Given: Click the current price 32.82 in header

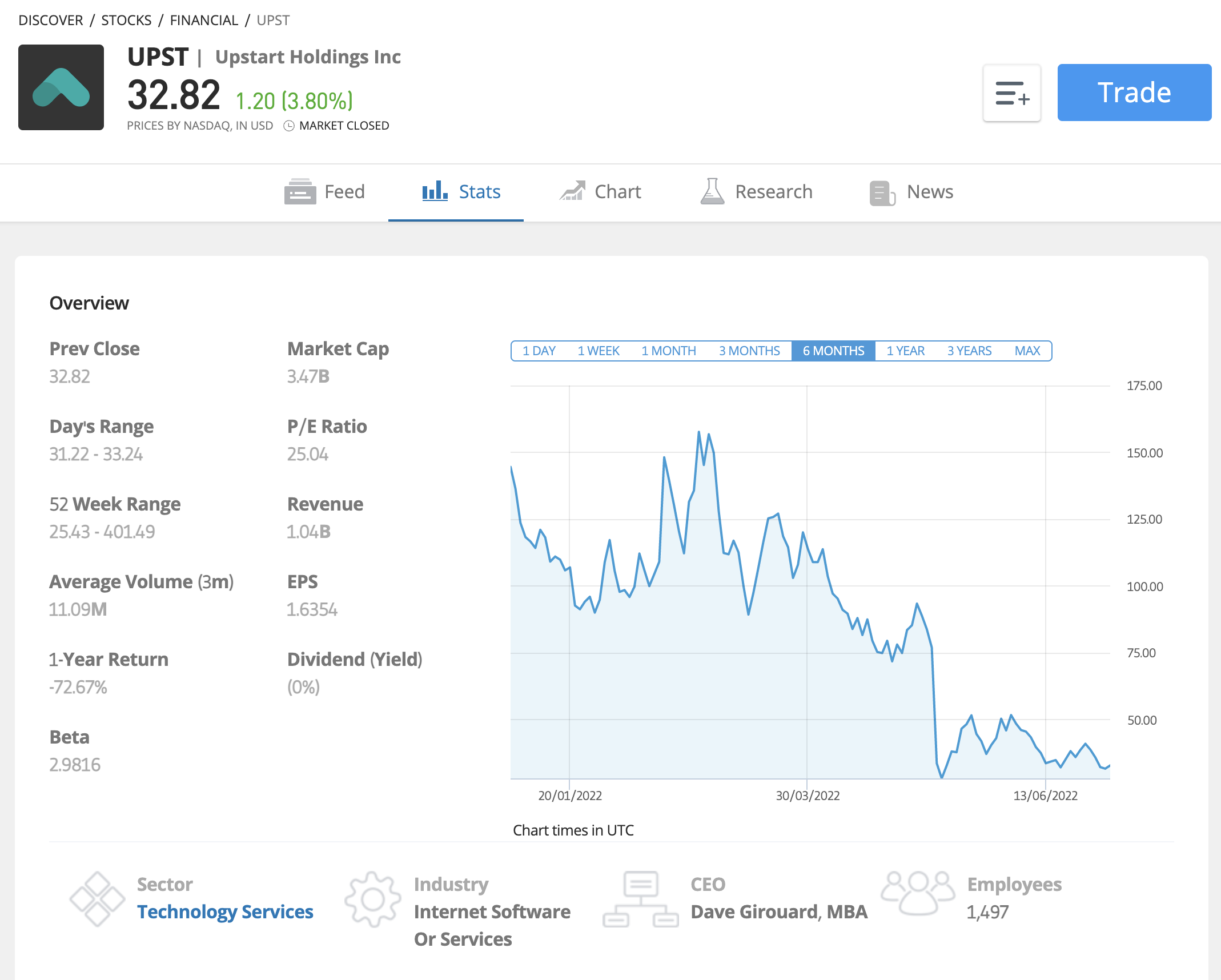Looking at the screenshot, I should pyautogui.click(x=174, y=95).
